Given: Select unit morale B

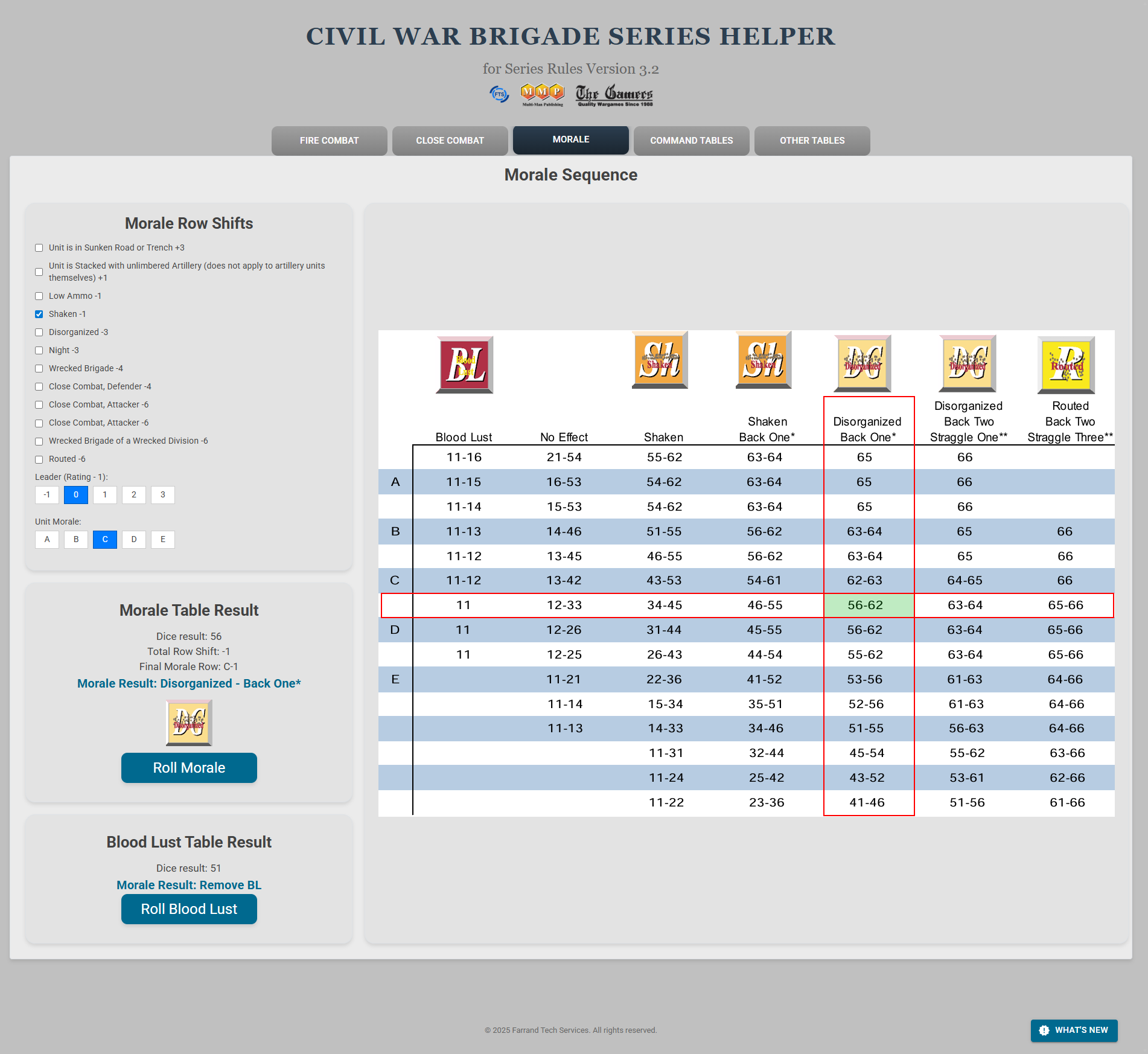Looking at the screenshot, I should coord(76,540).
